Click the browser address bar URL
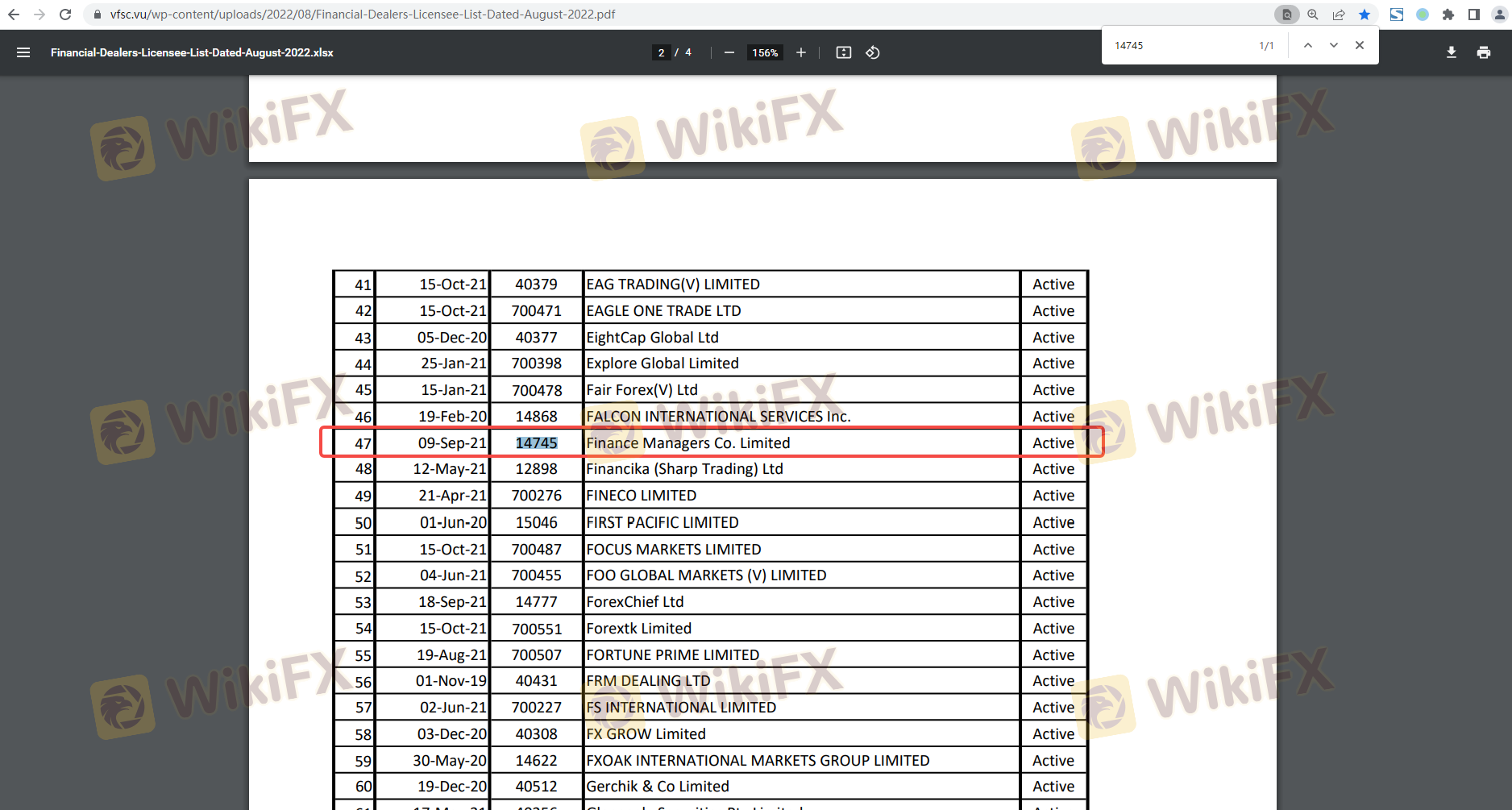 (363, 15)
